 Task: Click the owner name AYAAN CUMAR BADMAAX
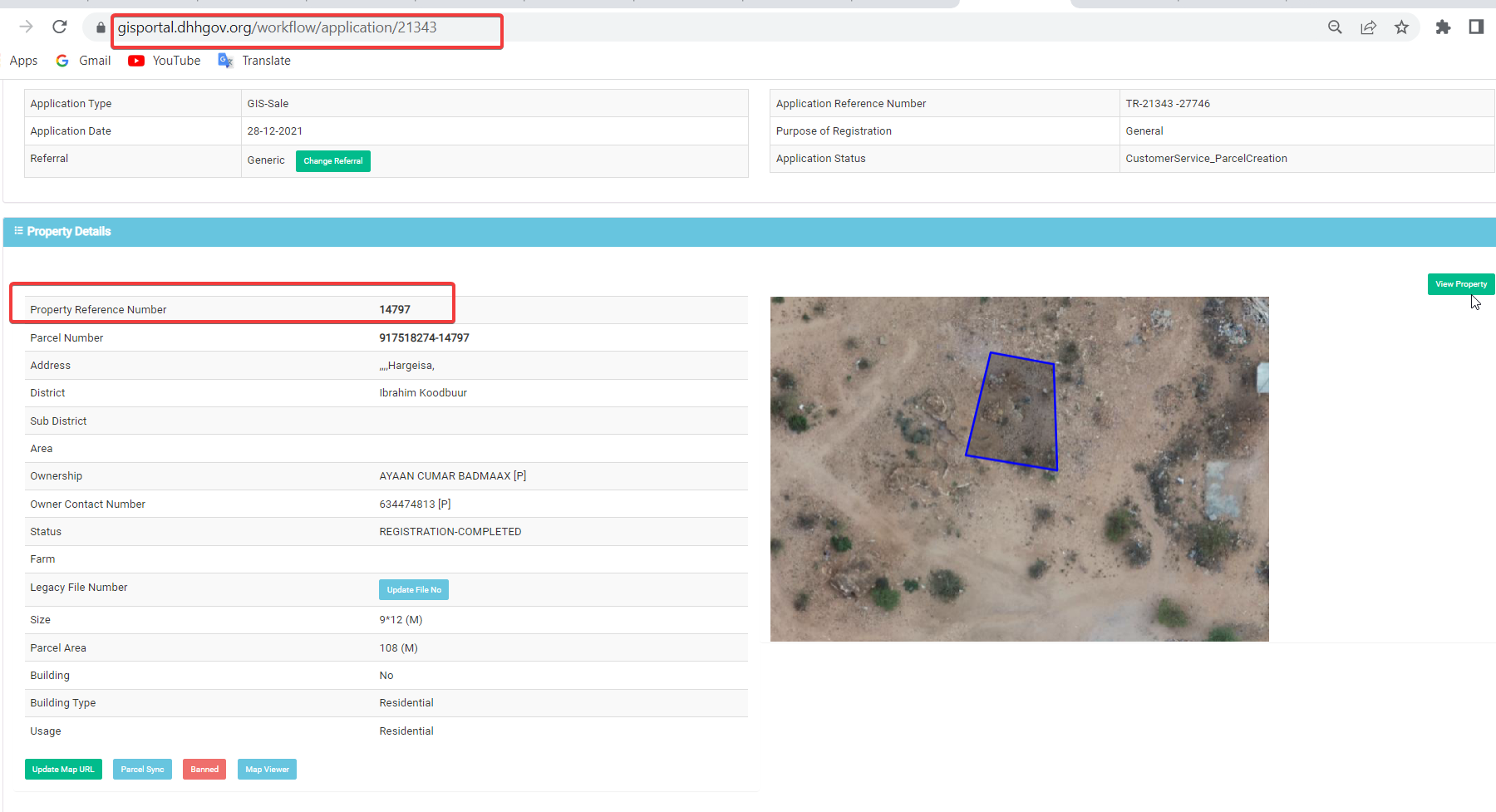pyautogui.click(x=453, y=476)
